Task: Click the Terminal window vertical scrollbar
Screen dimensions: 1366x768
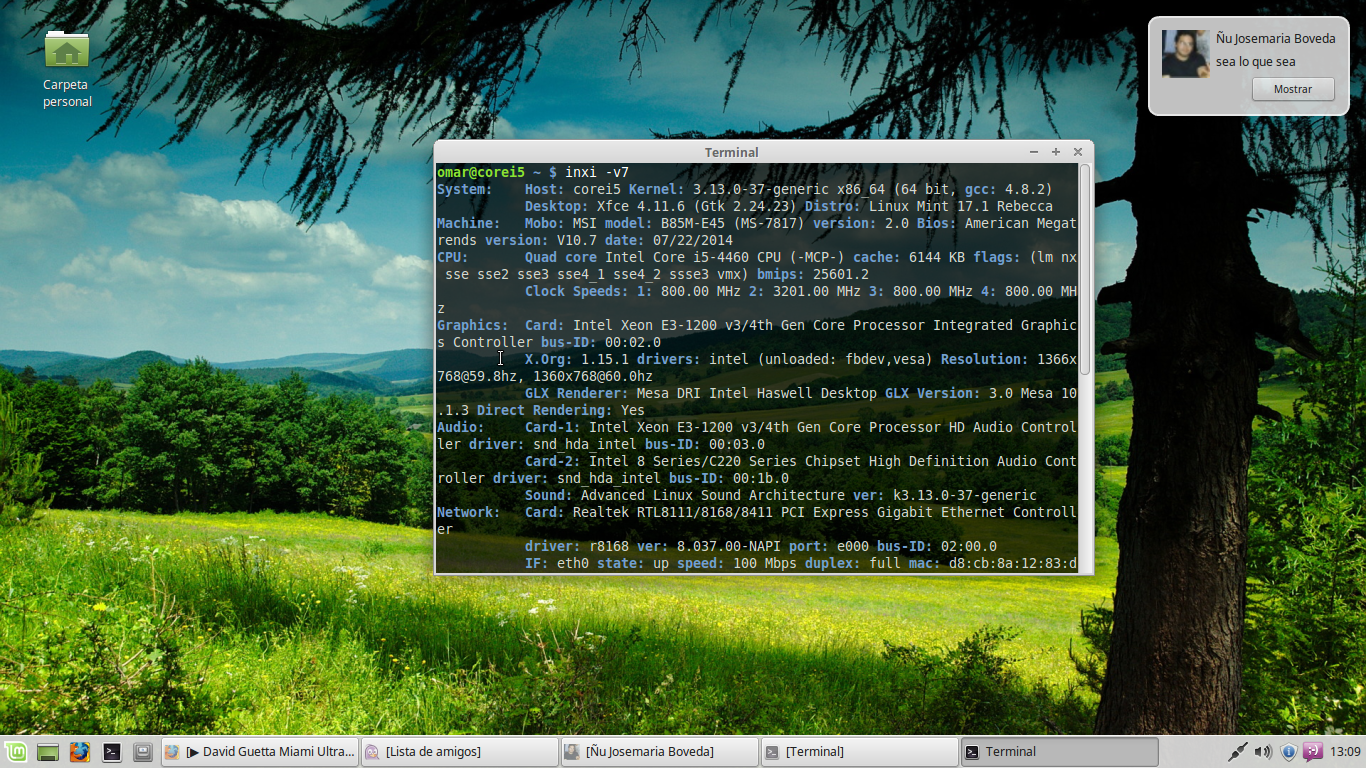Action: [x=1085, y=368]
